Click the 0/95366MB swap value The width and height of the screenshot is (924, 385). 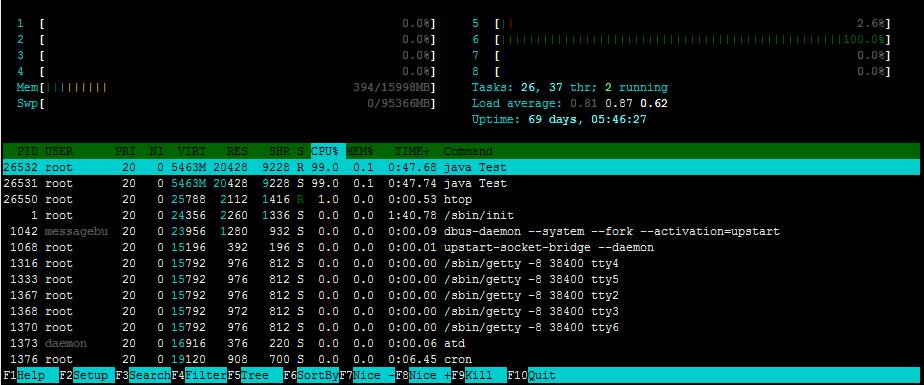pyautogui.click(x=399, y=104)
